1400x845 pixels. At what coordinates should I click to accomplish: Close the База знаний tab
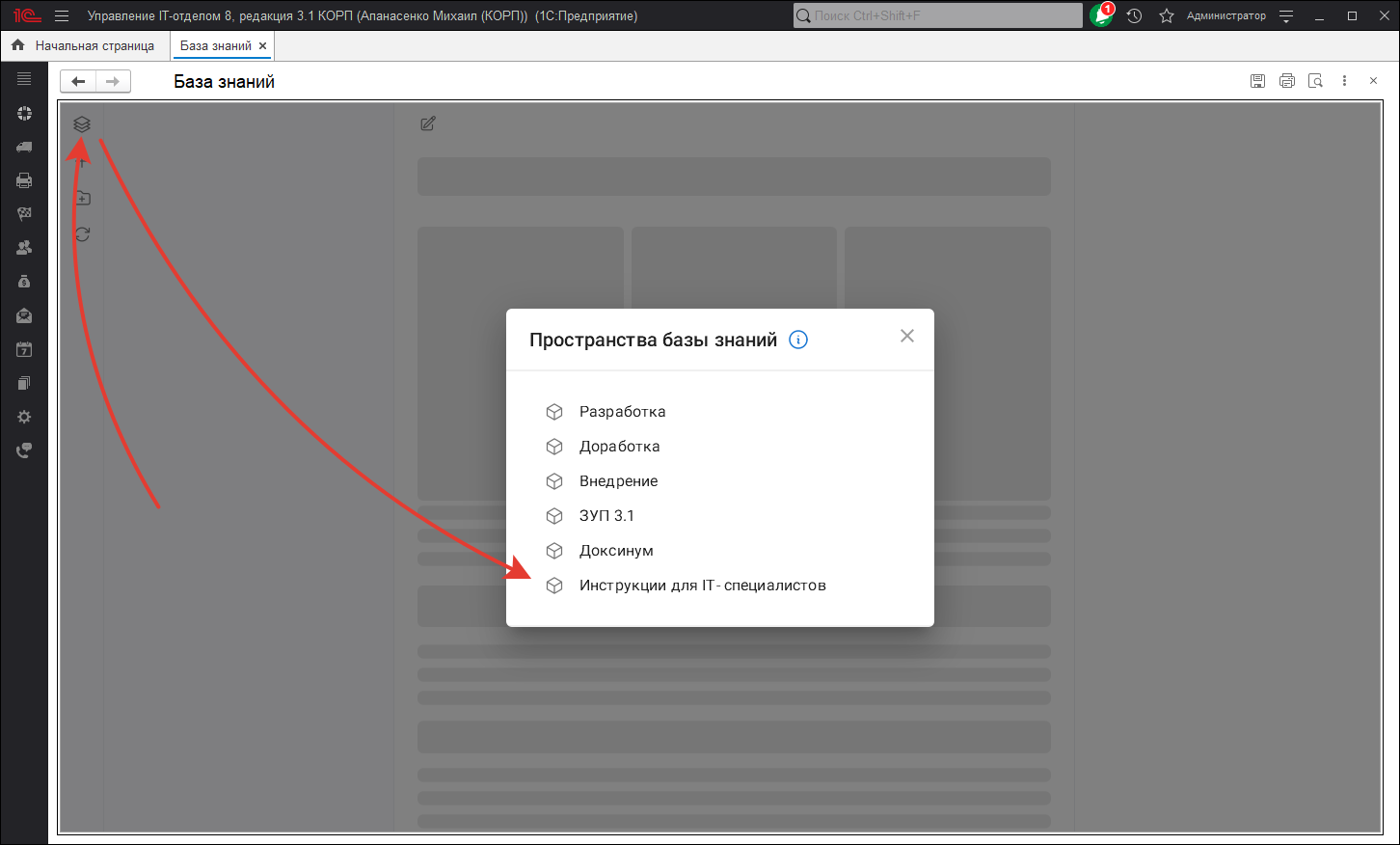coord(262,46)
